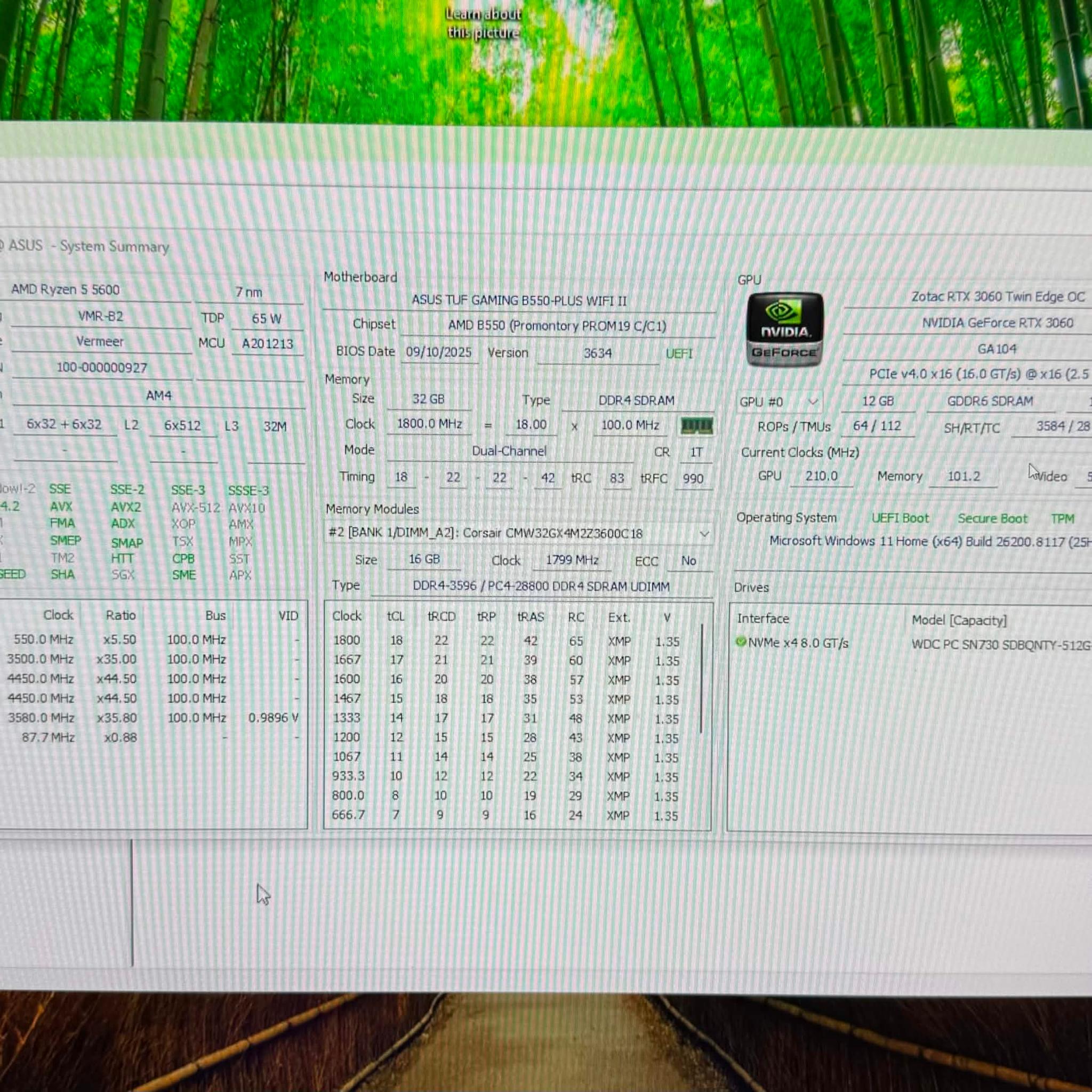1092x1092 pixels.
Task: Click the Model [Capacity] column header
Action: 959,620
